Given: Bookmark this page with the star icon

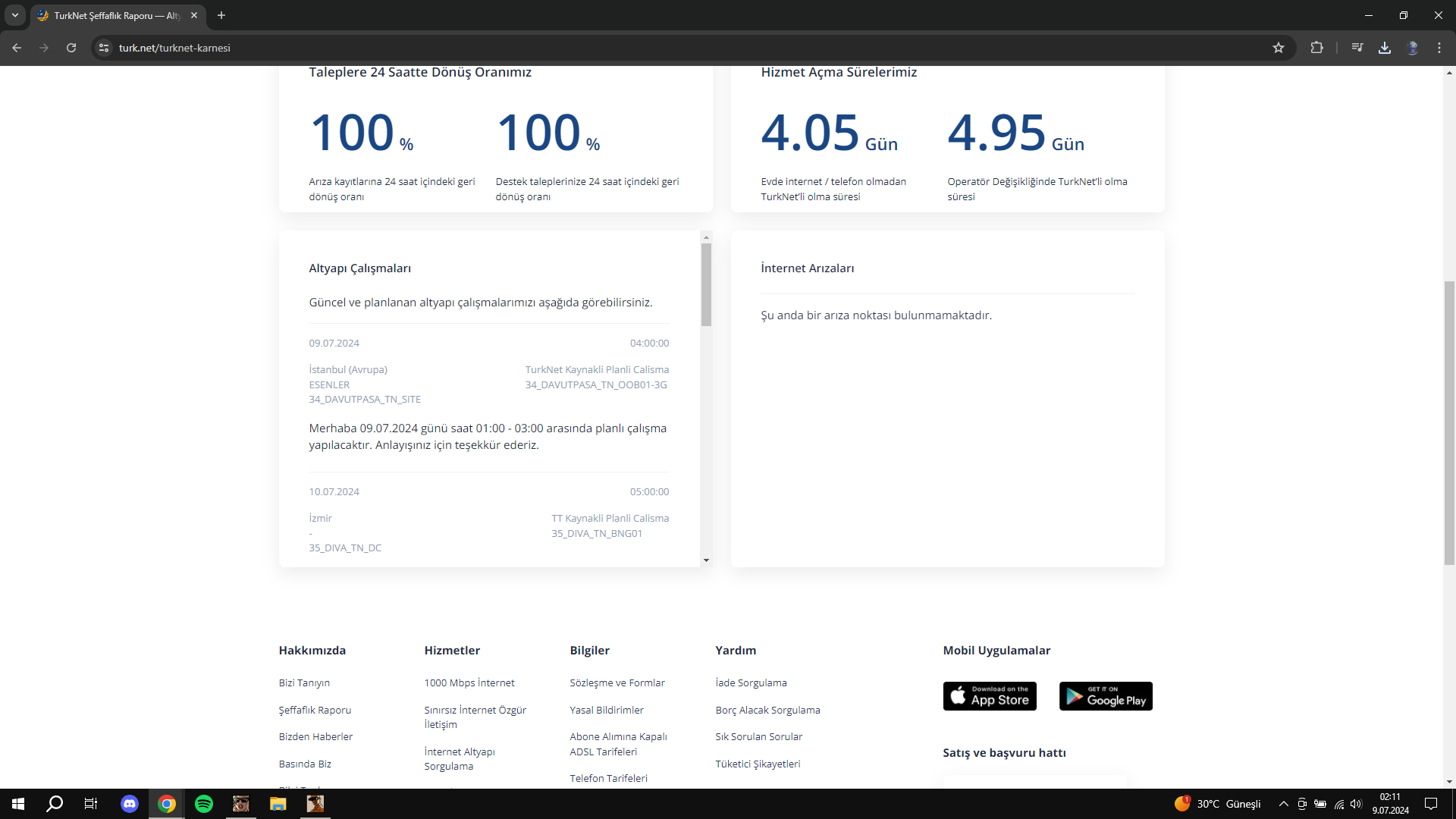Looking at the screenshot, I should [1279, 48].
